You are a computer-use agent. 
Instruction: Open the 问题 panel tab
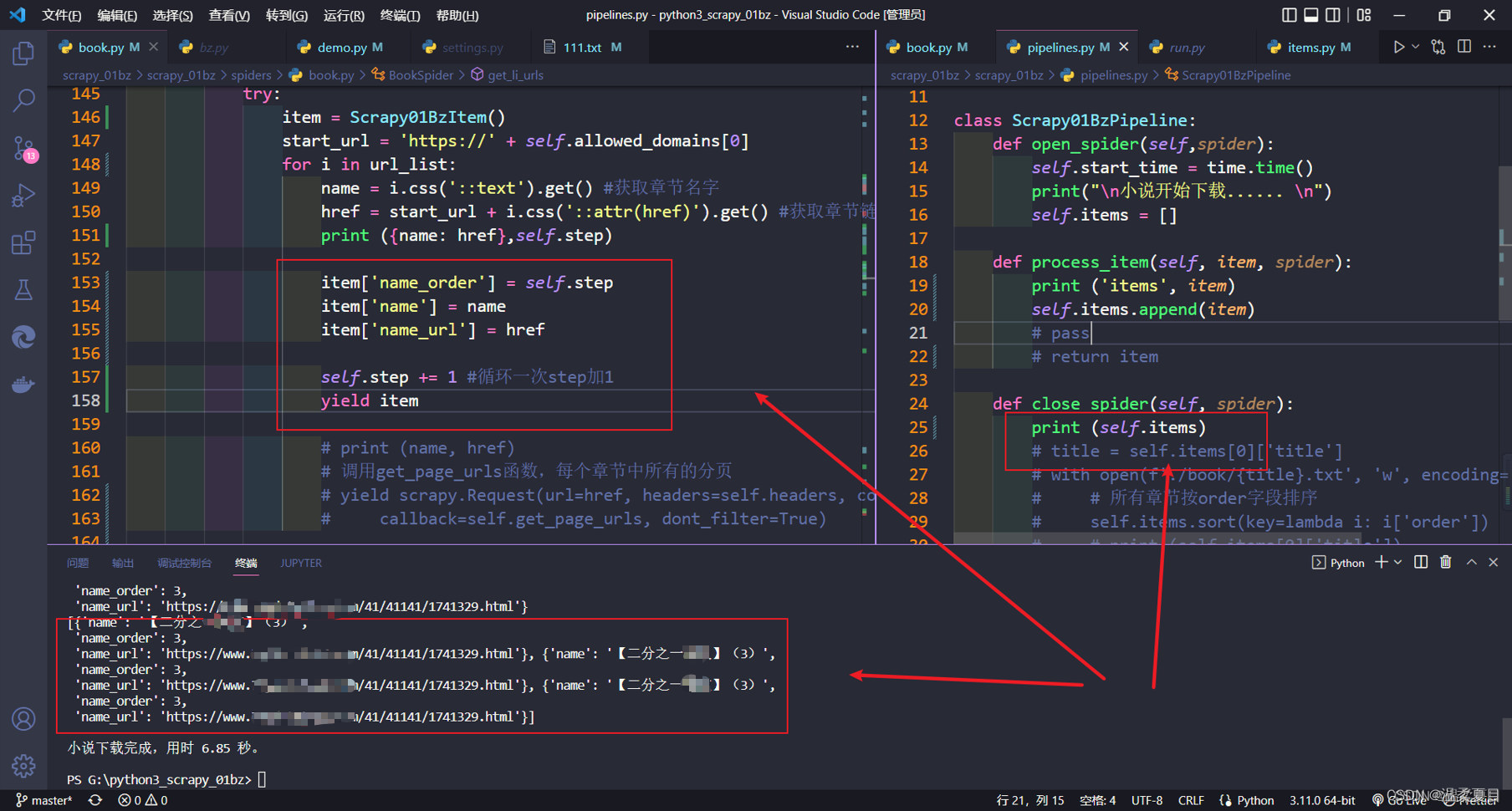click(78, 563)
